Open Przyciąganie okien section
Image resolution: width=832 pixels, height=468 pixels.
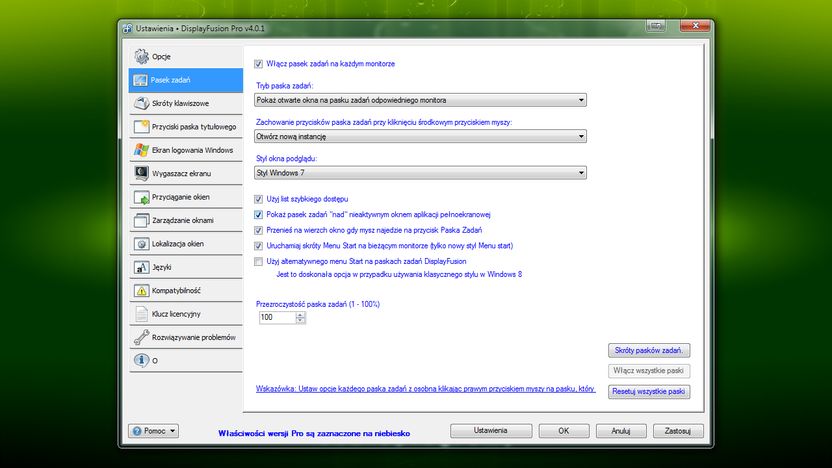click(186, 197)
